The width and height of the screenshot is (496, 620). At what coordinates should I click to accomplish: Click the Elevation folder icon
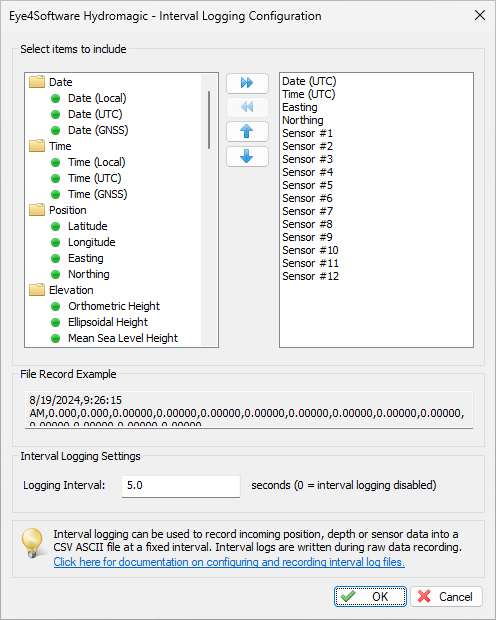click(37, 290)
